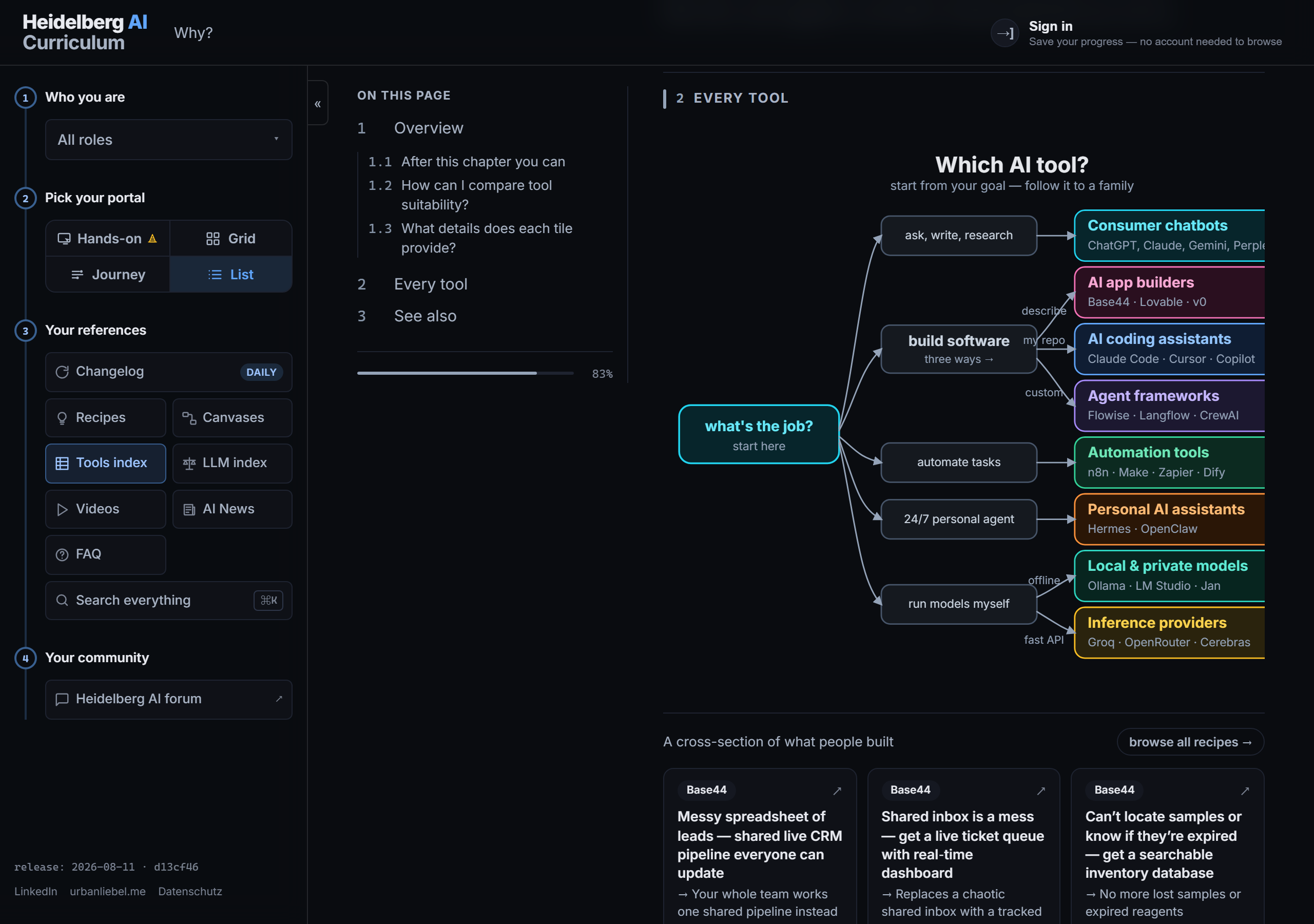1314x924 pixels.
Task: Select the Local & private models box
Action: (1169, 575)
